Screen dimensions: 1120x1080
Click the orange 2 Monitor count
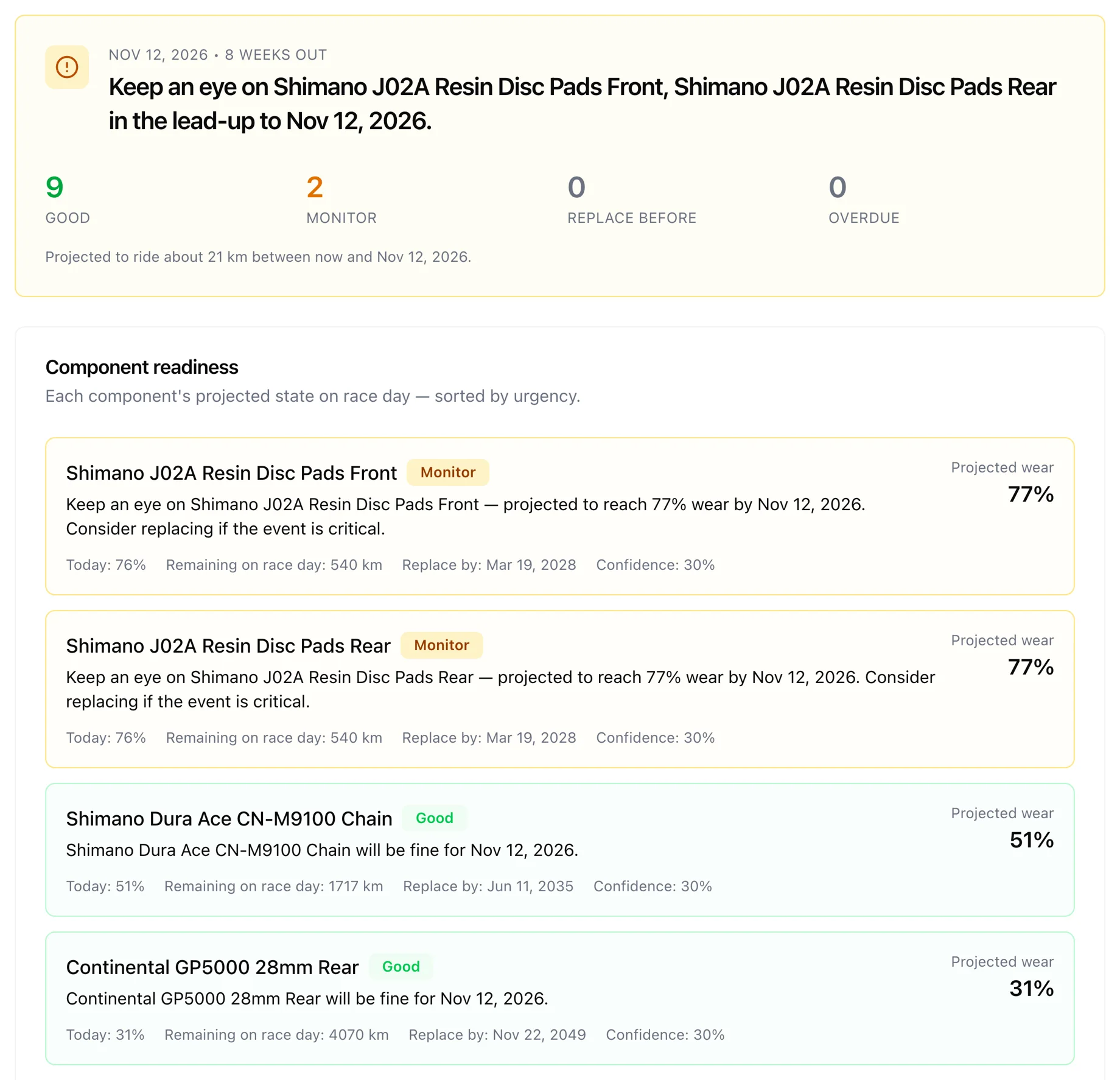click(315, 187)
